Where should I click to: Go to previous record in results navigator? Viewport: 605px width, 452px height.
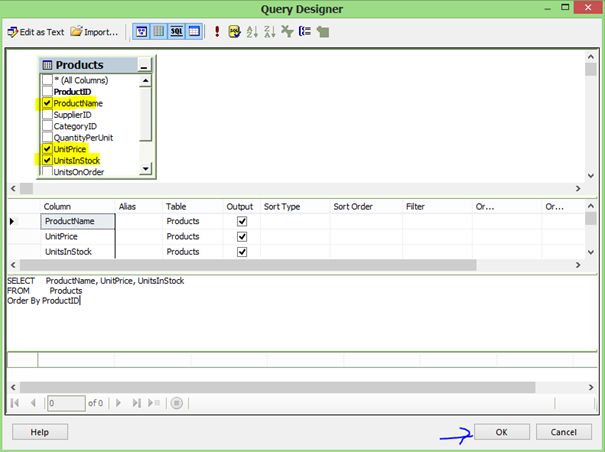click(33, 403)
